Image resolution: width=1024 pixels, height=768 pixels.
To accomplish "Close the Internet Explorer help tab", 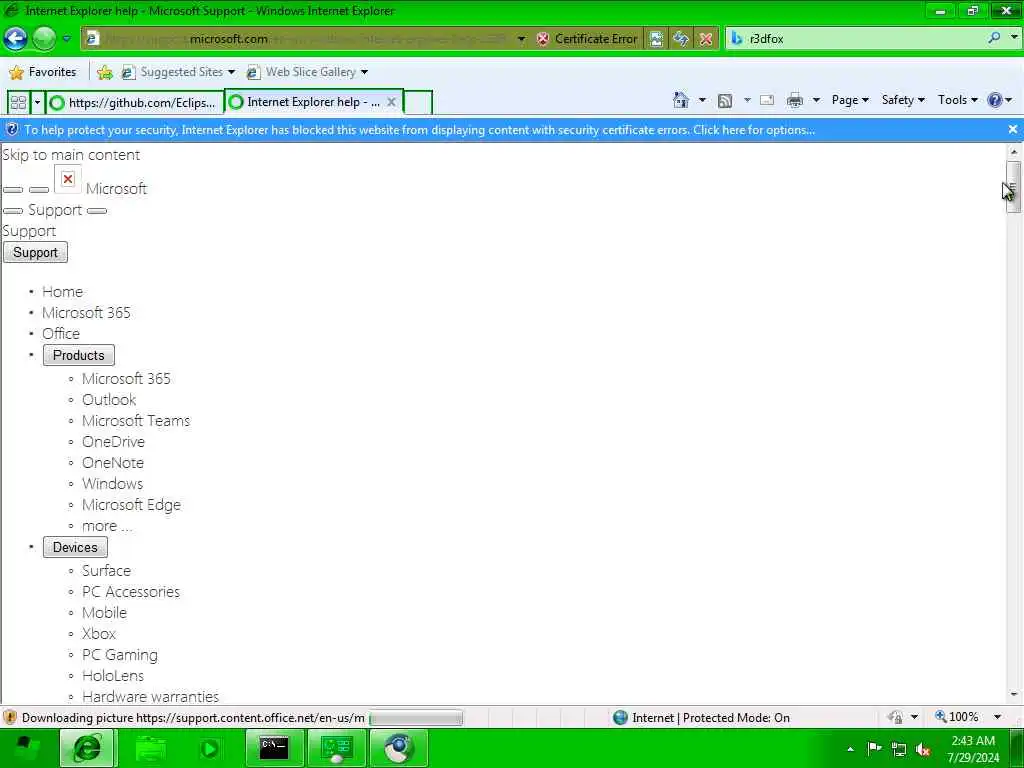I will click(x=391, y=102).
